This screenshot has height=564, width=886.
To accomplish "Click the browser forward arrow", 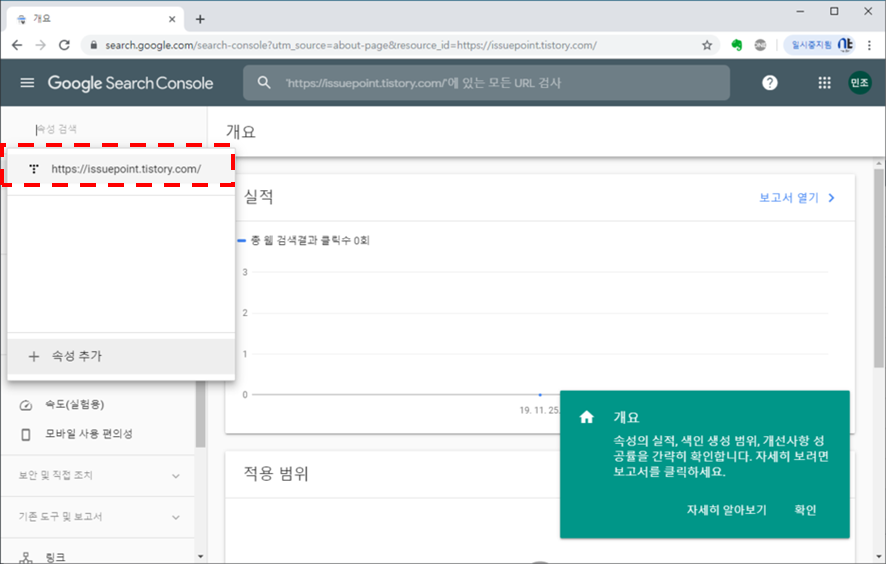I will (41, 45).
